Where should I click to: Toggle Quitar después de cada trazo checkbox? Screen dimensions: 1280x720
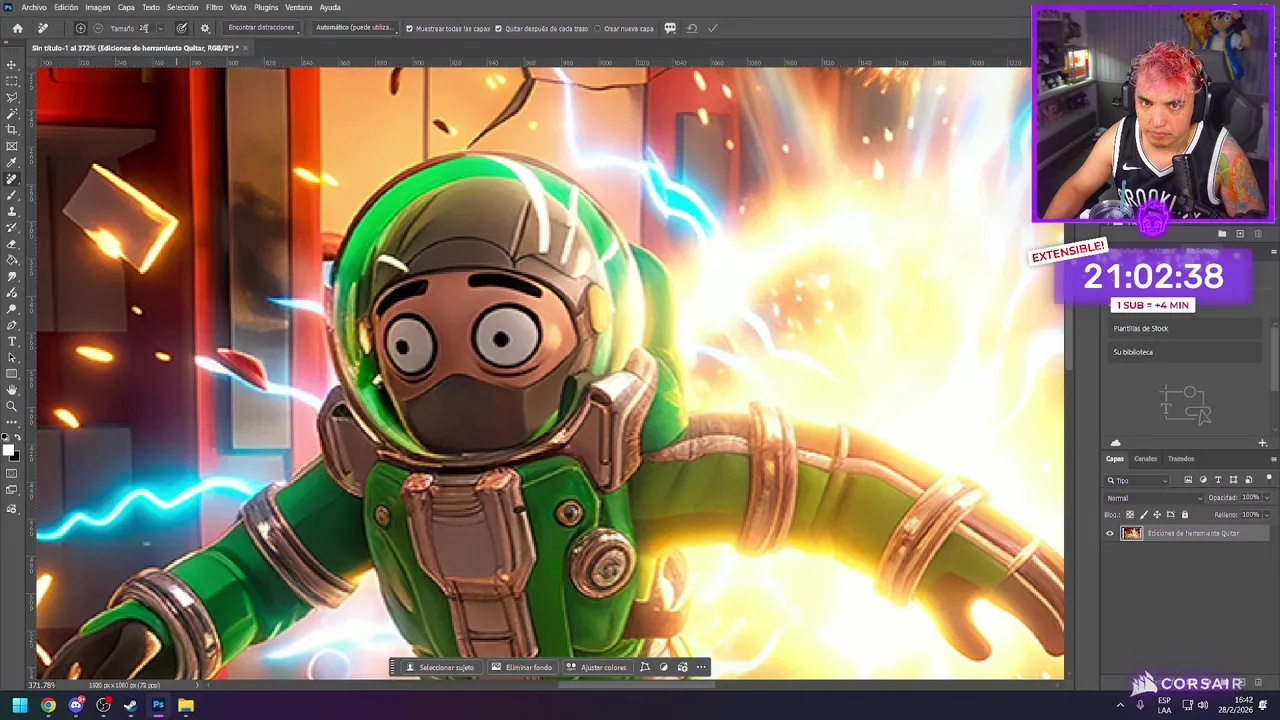coord(499,28)
